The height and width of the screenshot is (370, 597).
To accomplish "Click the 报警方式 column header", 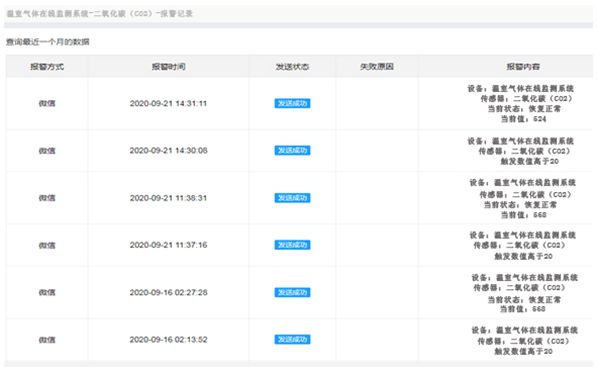I will (x=47, y=67).
